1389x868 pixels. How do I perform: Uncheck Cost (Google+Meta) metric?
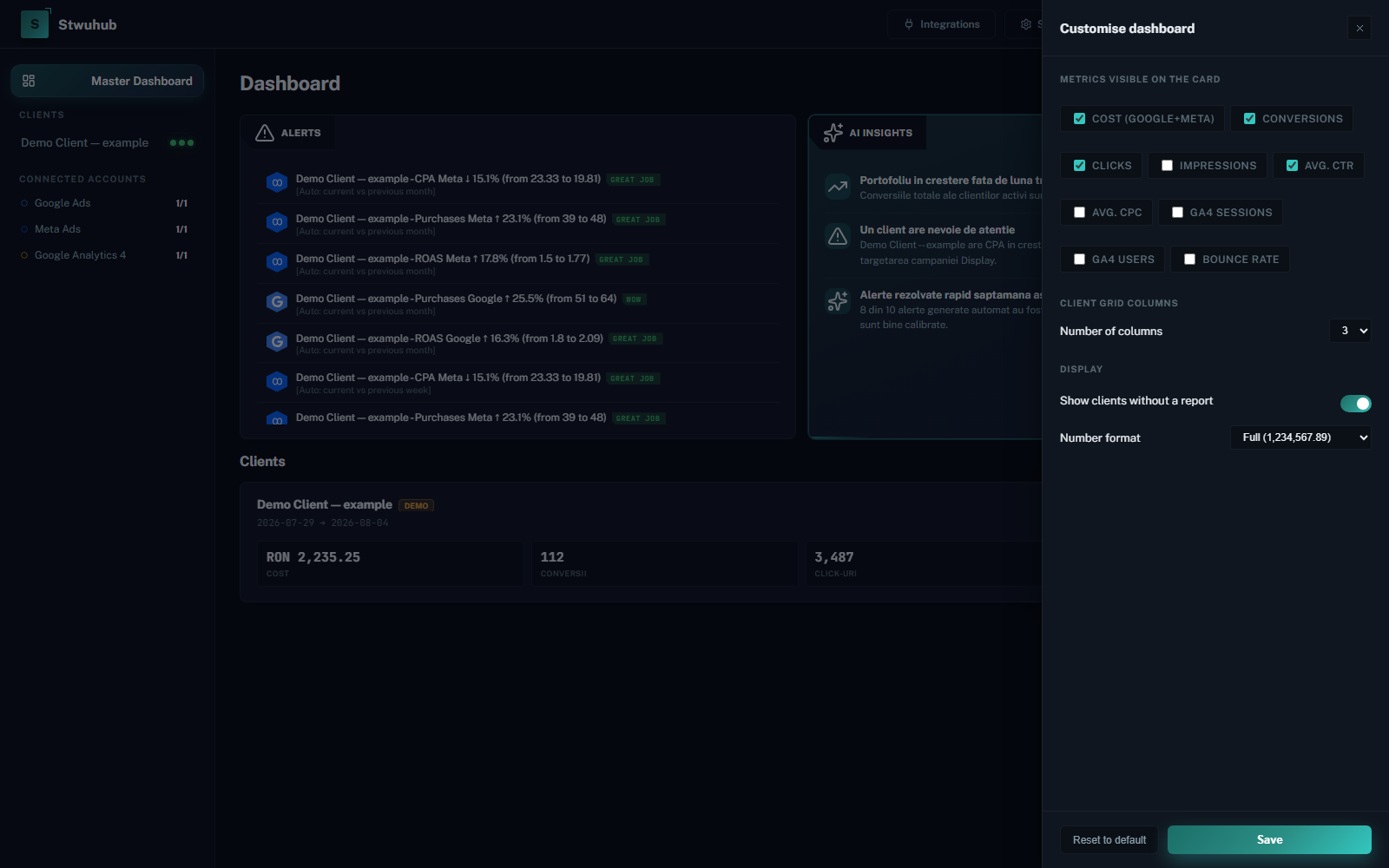click(1079, 119)
